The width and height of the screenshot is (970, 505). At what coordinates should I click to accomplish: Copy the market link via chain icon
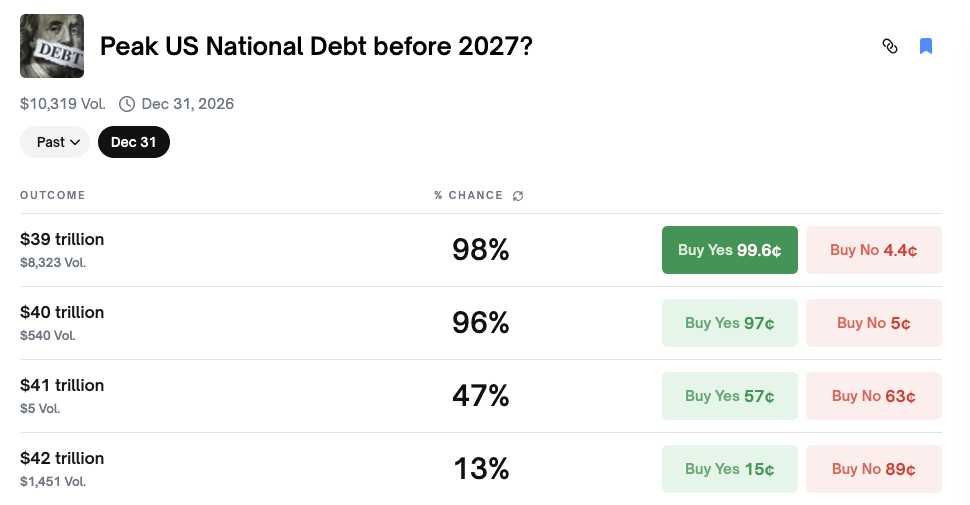890,46
